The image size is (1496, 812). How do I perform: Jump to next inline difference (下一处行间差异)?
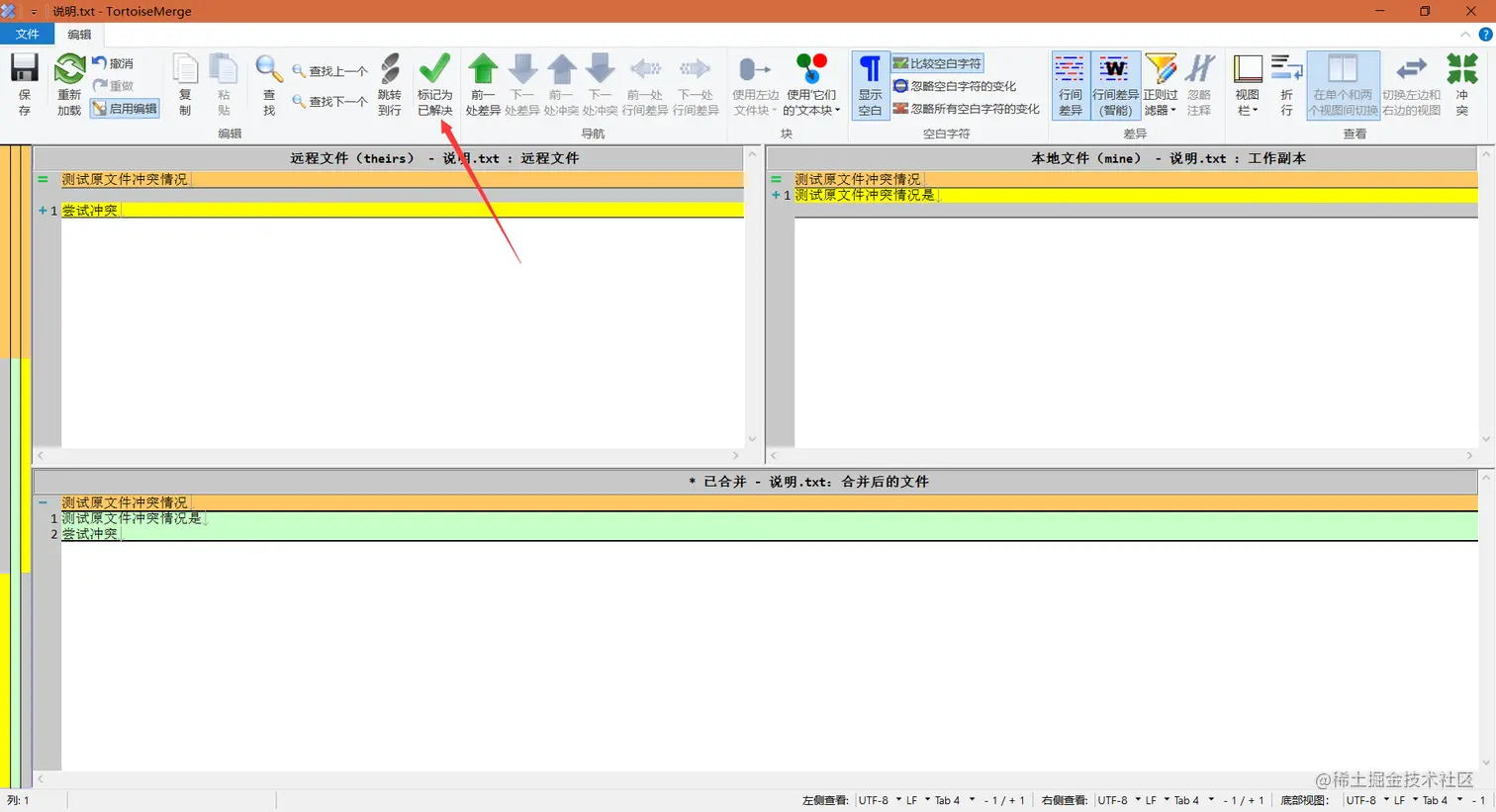click(696, 85)
